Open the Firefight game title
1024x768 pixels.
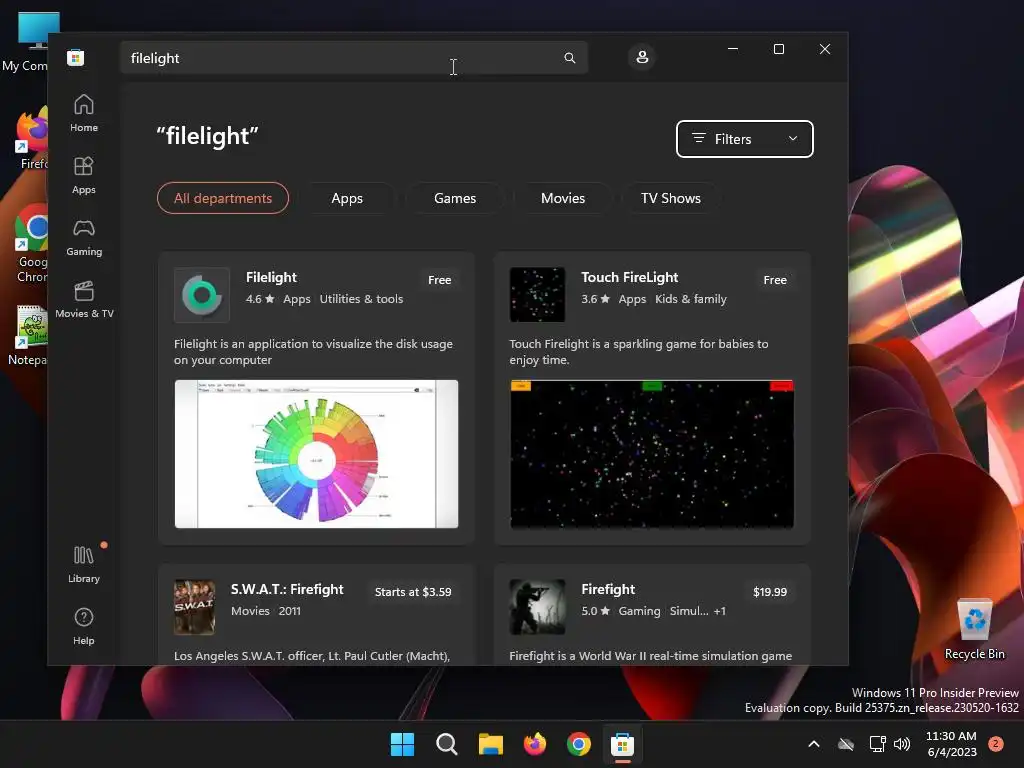tap(608, 589)
